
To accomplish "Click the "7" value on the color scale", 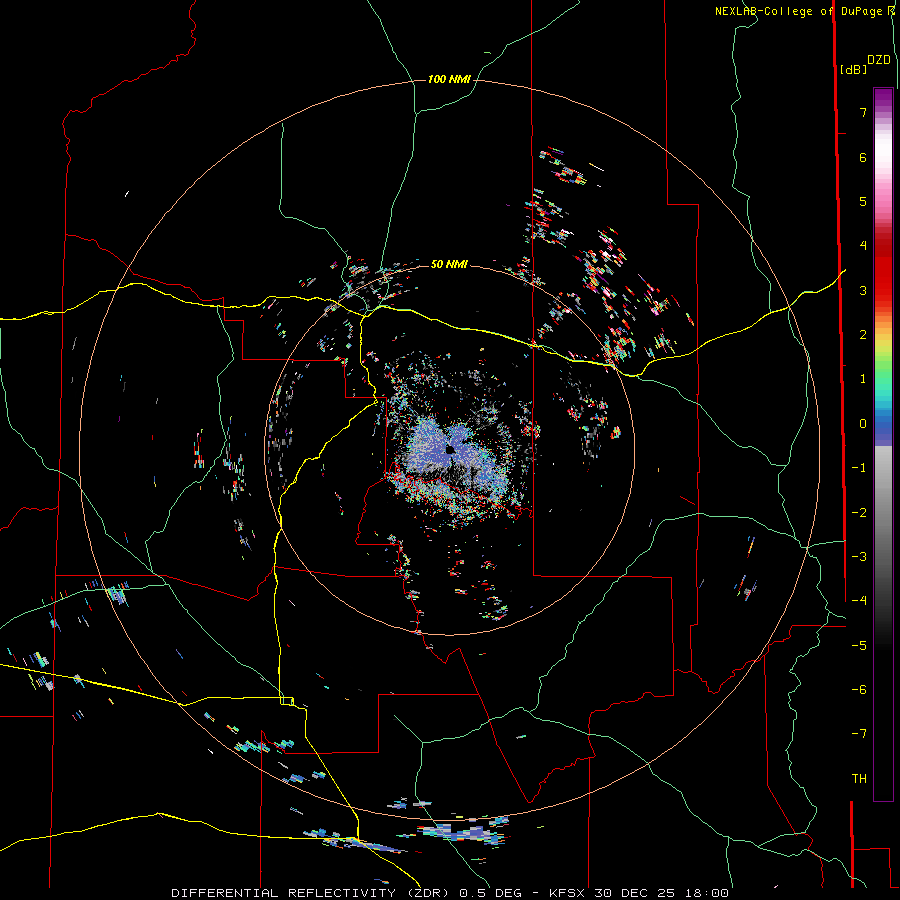I will pyautogui.click(x=863, y=112).
